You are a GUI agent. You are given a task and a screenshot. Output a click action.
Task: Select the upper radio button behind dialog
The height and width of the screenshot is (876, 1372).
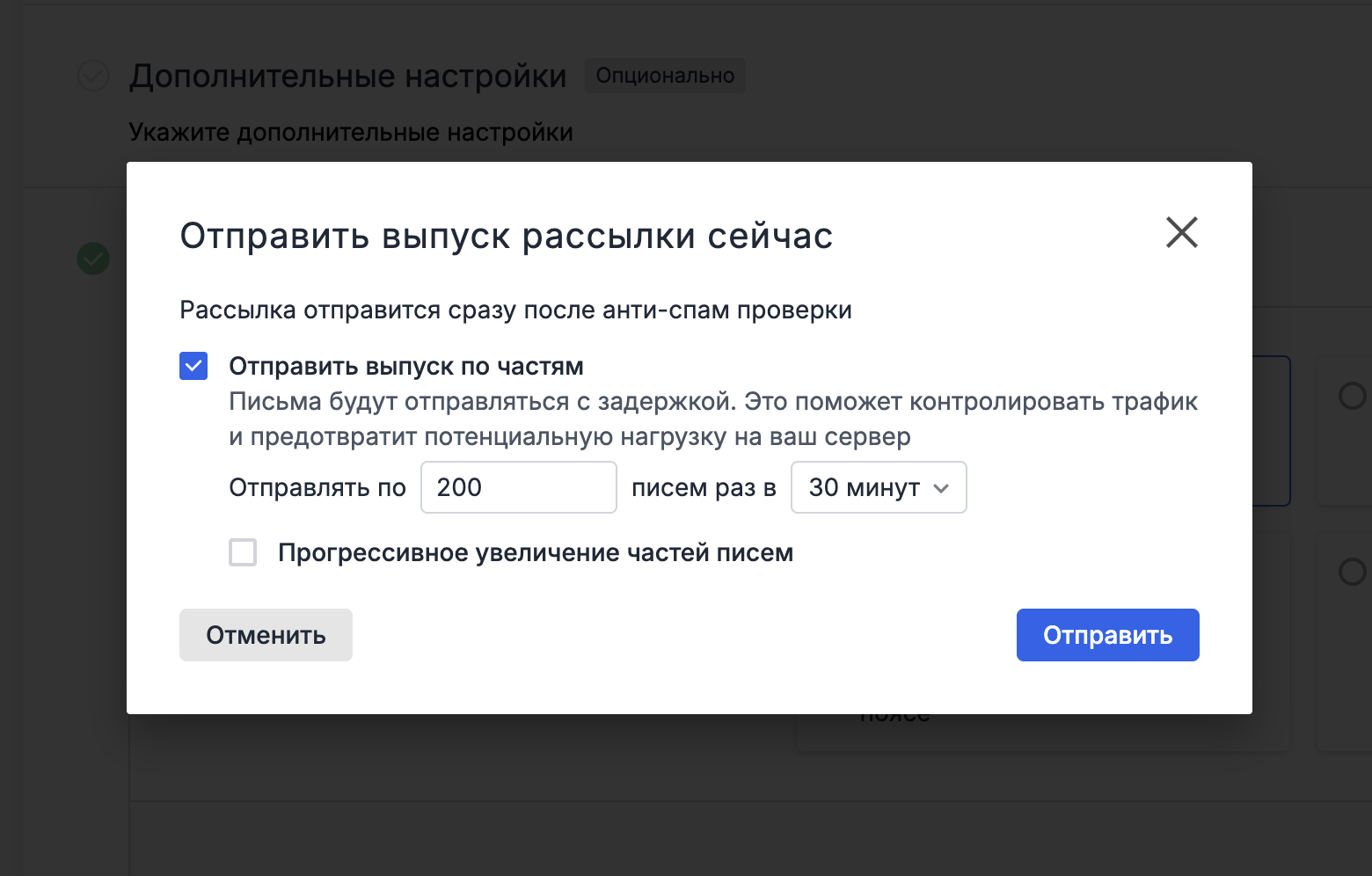(x=1351, y=396)
